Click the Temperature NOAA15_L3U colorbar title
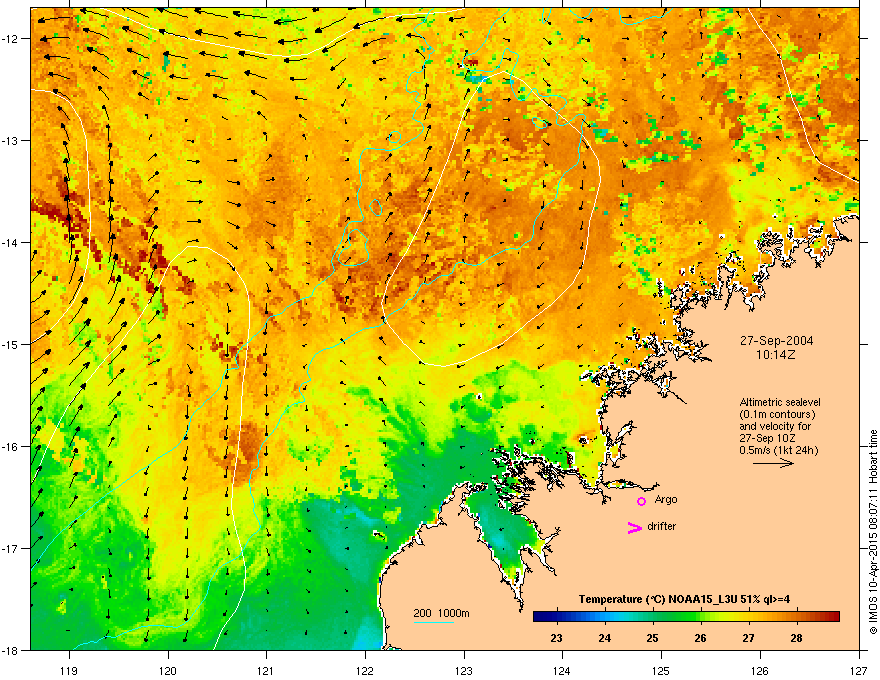The height and width of the screenshot is (680, 880). [684, 599]
